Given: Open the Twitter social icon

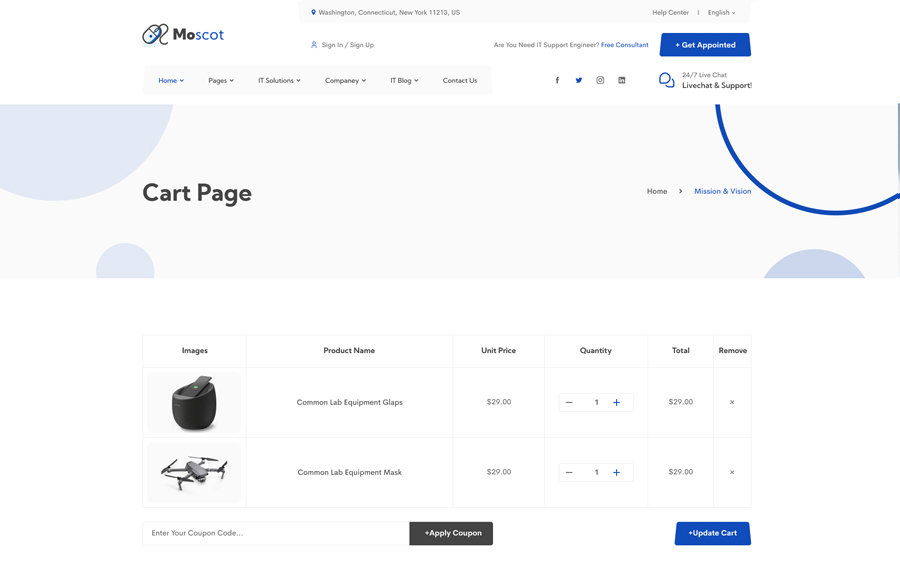Looking at the screenshot, I should click(x=579, y=80).
